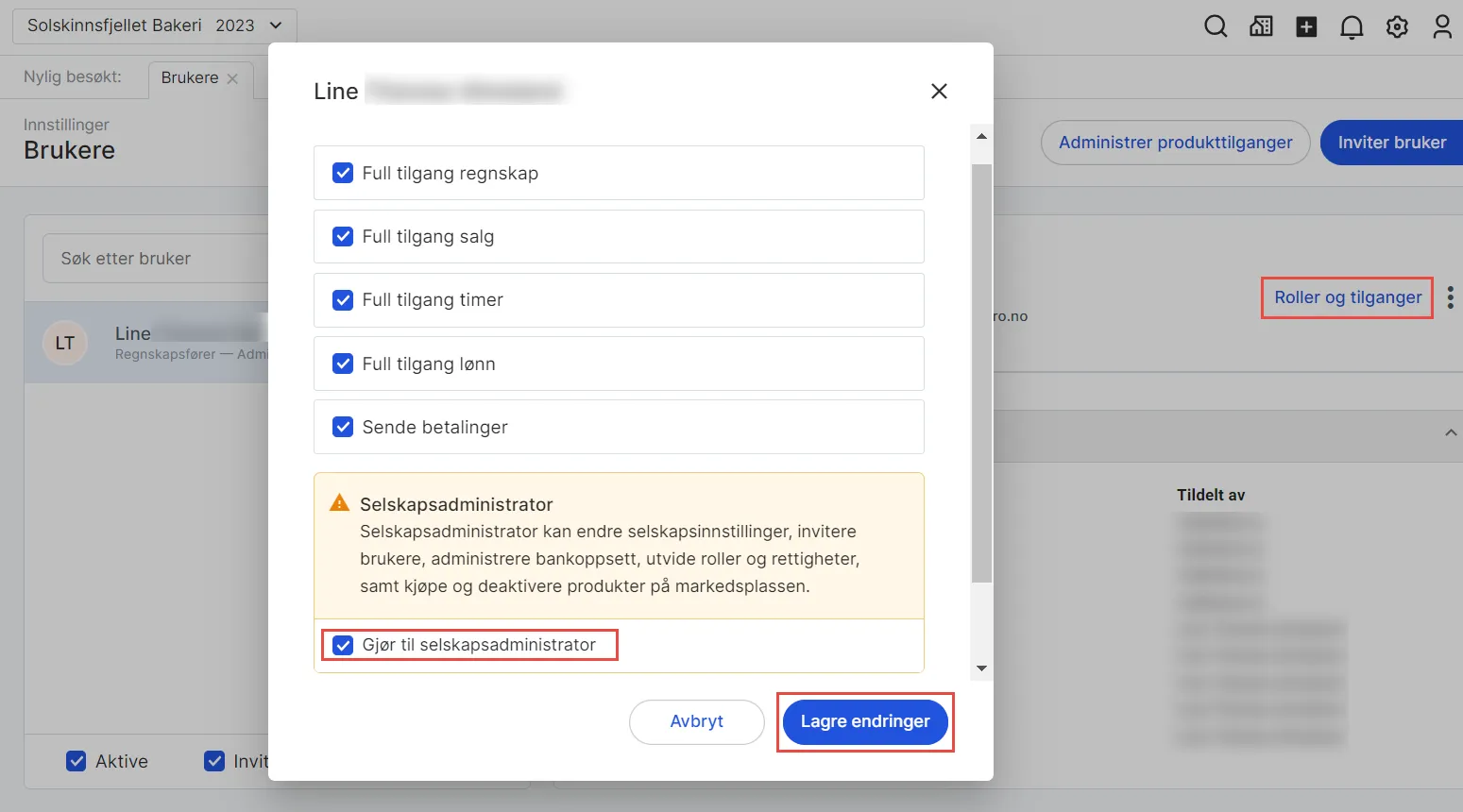
Task: Click the company/building icon in the header
Action: pyautogui.click(x=1261, y=26)
